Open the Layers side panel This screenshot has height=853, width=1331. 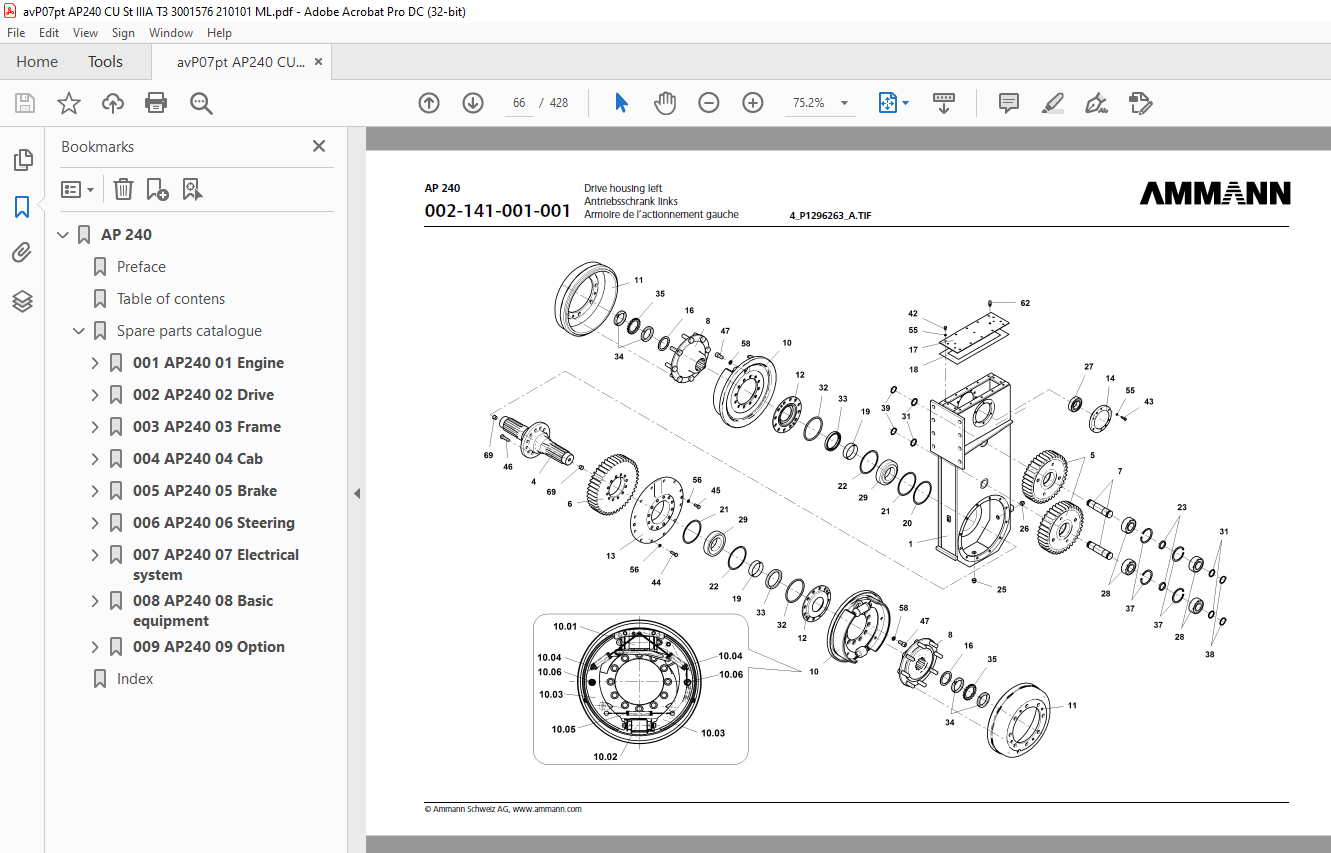(x=22, y=301)
